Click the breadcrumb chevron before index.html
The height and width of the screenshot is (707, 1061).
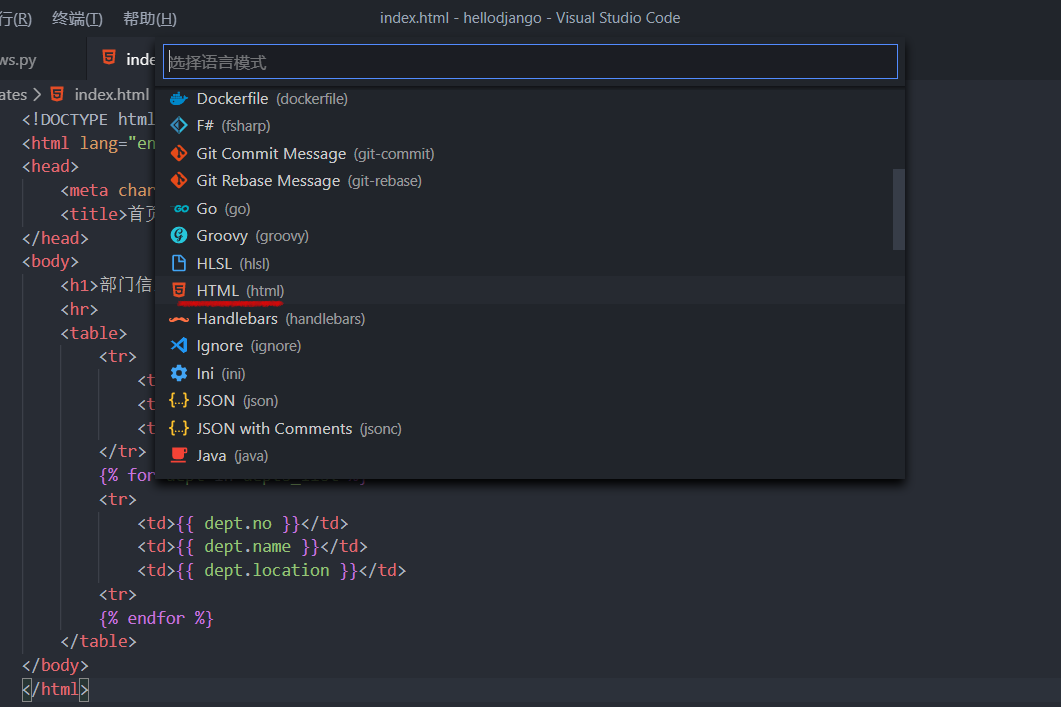(x=37, y=94)
